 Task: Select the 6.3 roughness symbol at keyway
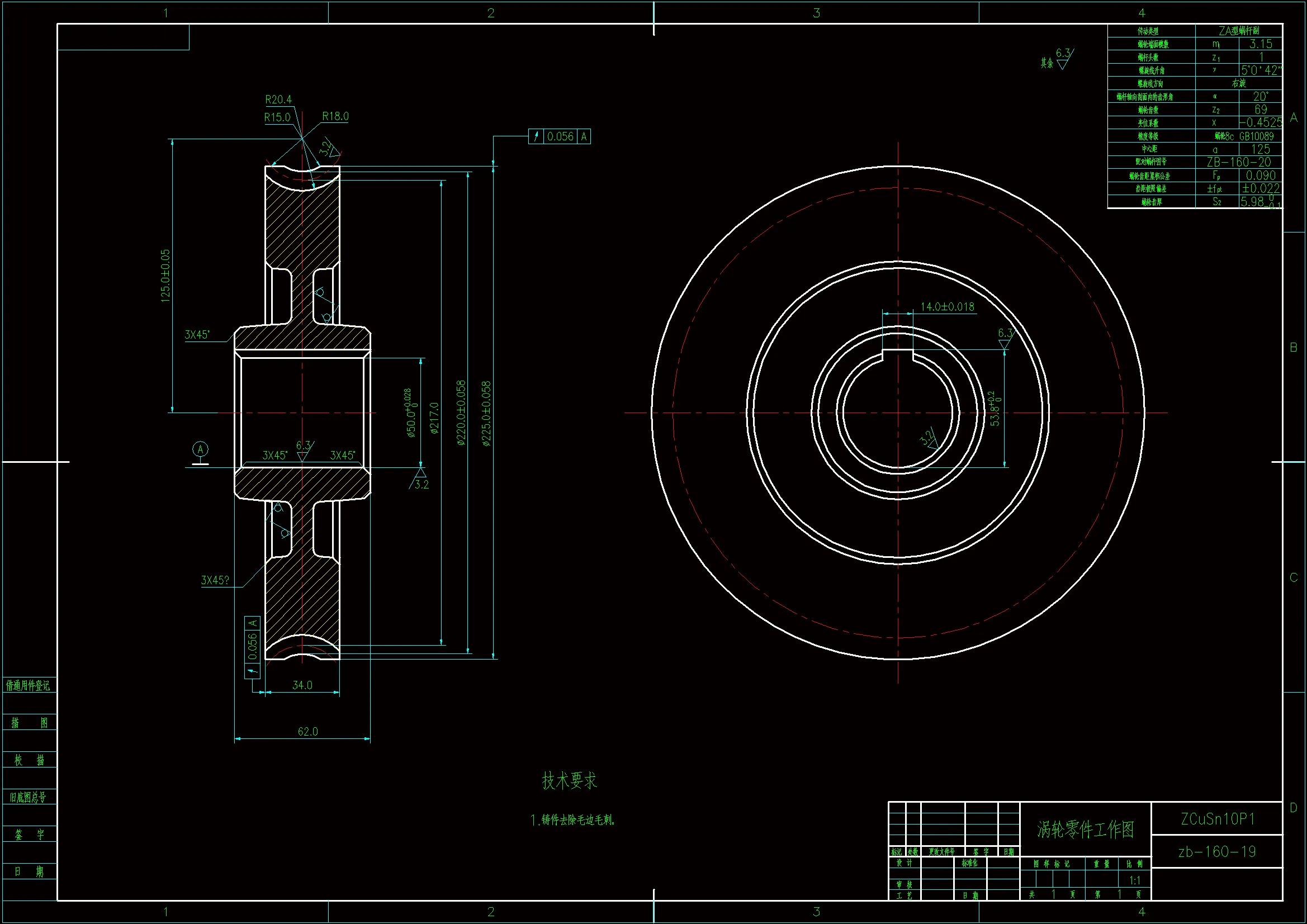[1005, 338]
